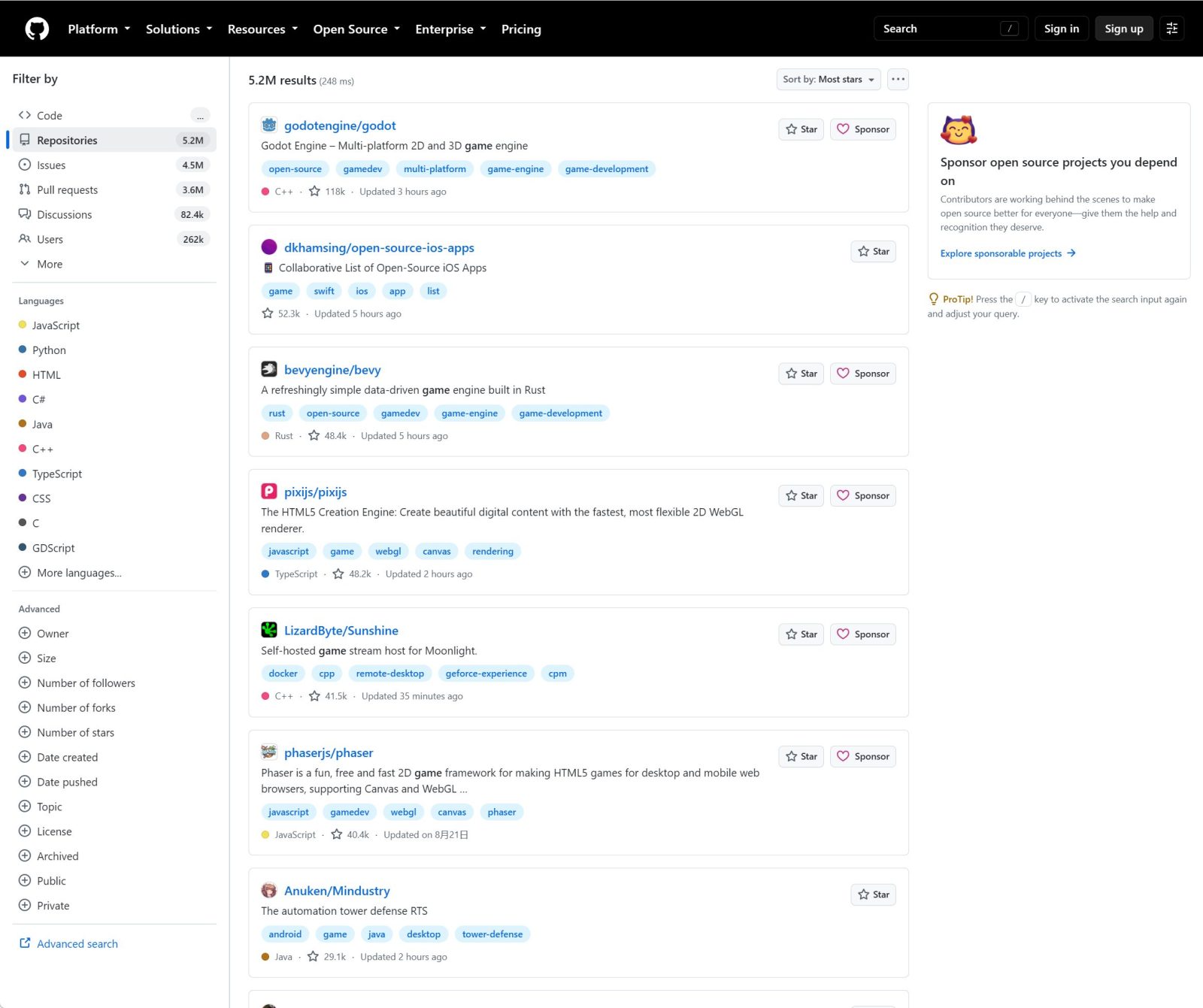This screenshot has height=1008, width=1203.
Task: Click the Sign up button
Action: [1124, 29]
